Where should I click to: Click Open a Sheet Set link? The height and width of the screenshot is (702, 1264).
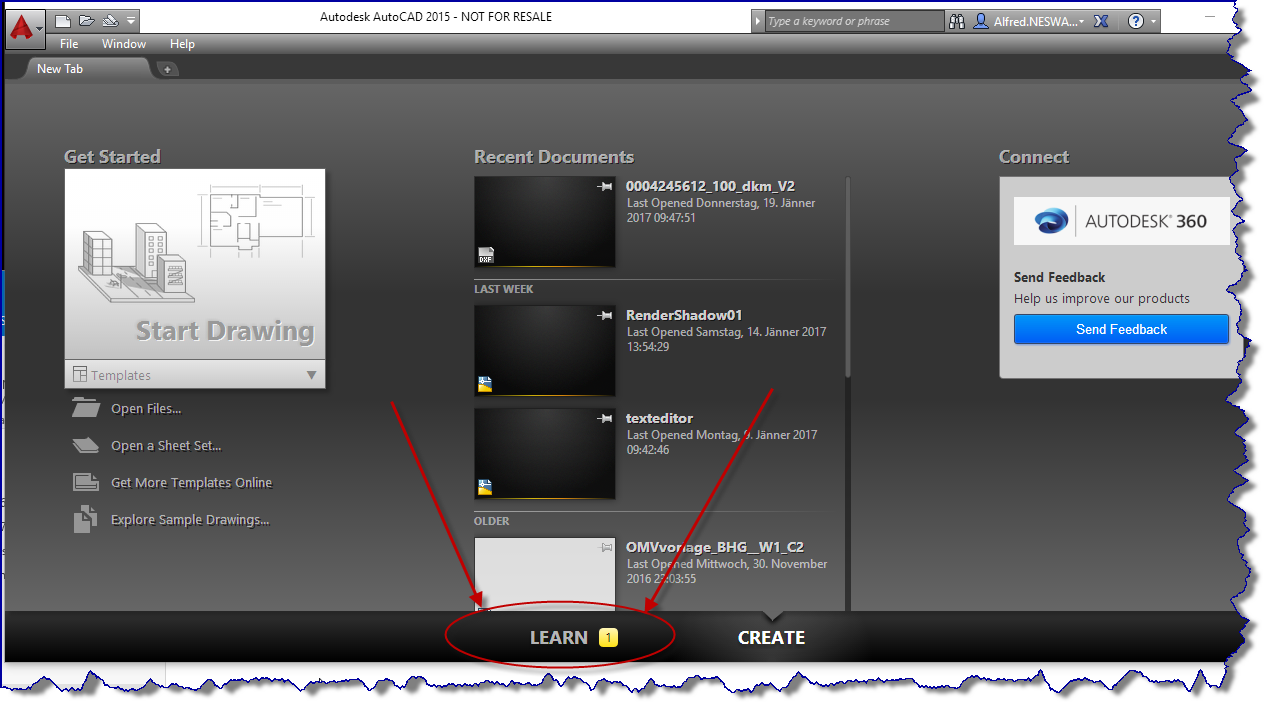(166, 446)
